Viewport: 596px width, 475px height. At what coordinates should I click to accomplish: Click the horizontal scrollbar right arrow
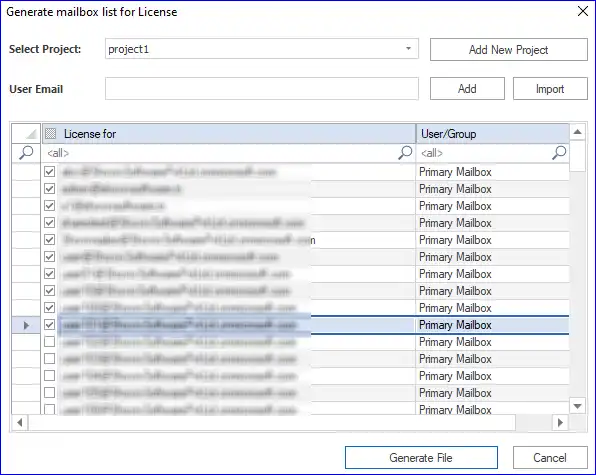(x=560, y=423)
